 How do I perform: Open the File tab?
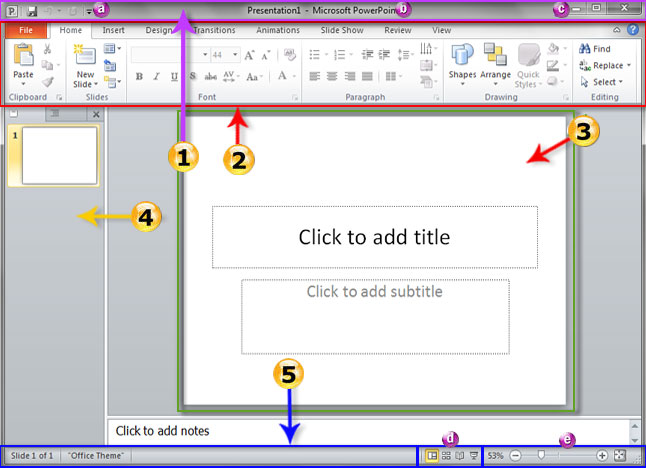click(26, 30)
